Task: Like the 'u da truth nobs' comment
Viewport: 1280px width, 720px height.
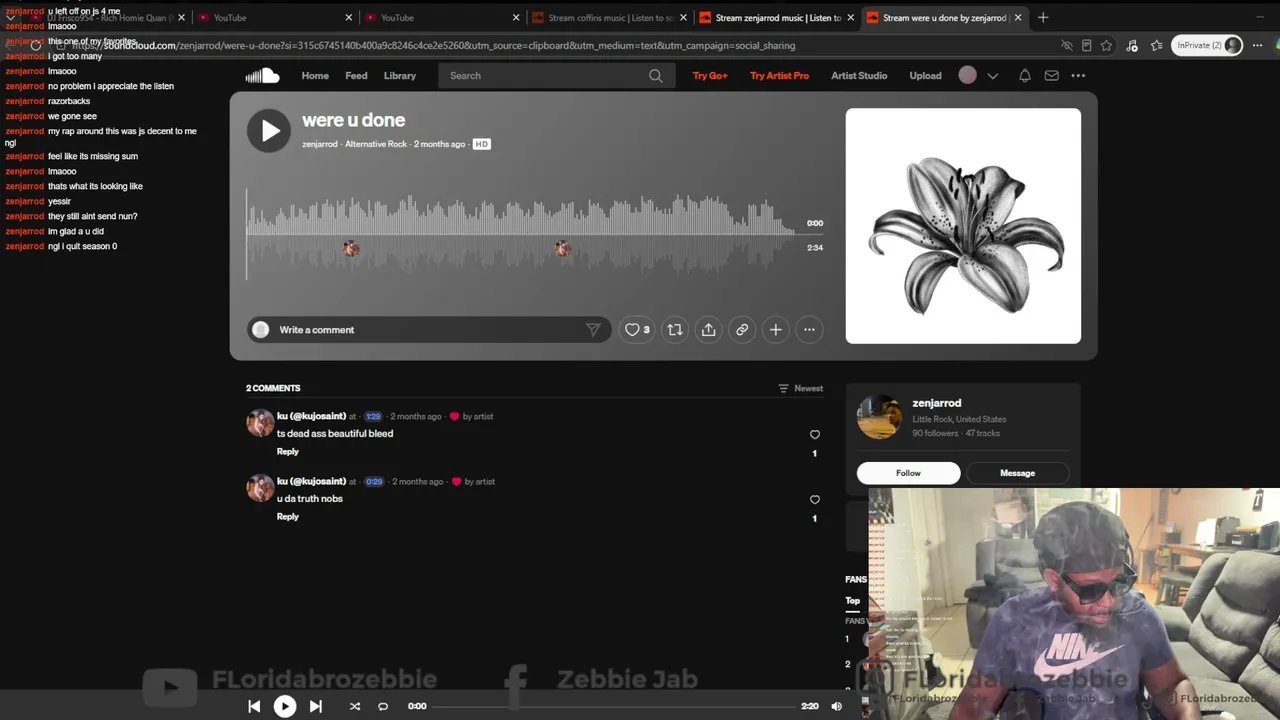Action: click(814, 500)
